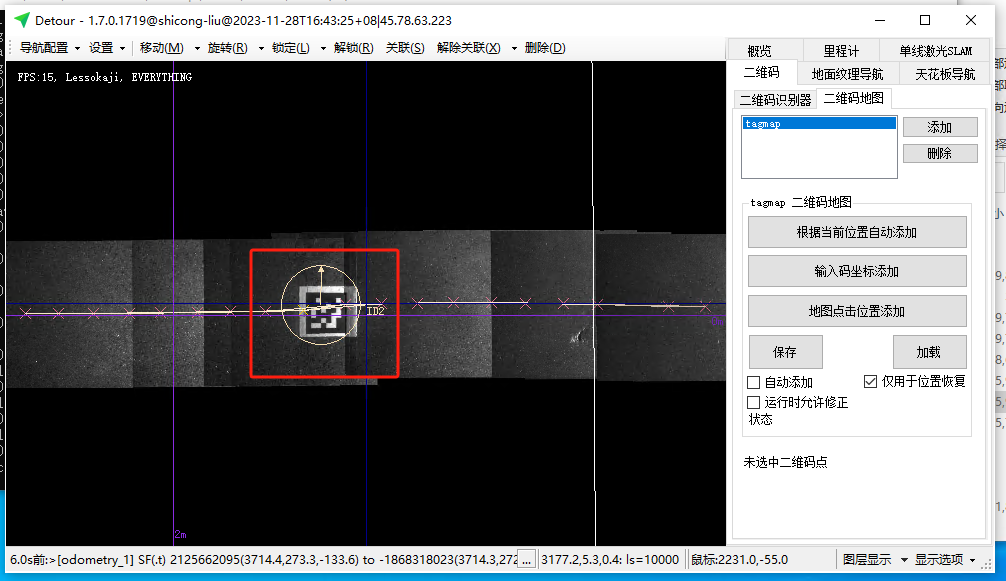Screen dimensions: 1006x581
Task: Click the Detour app logo icon
Action: pyautogui.click(x=22, y=20)
